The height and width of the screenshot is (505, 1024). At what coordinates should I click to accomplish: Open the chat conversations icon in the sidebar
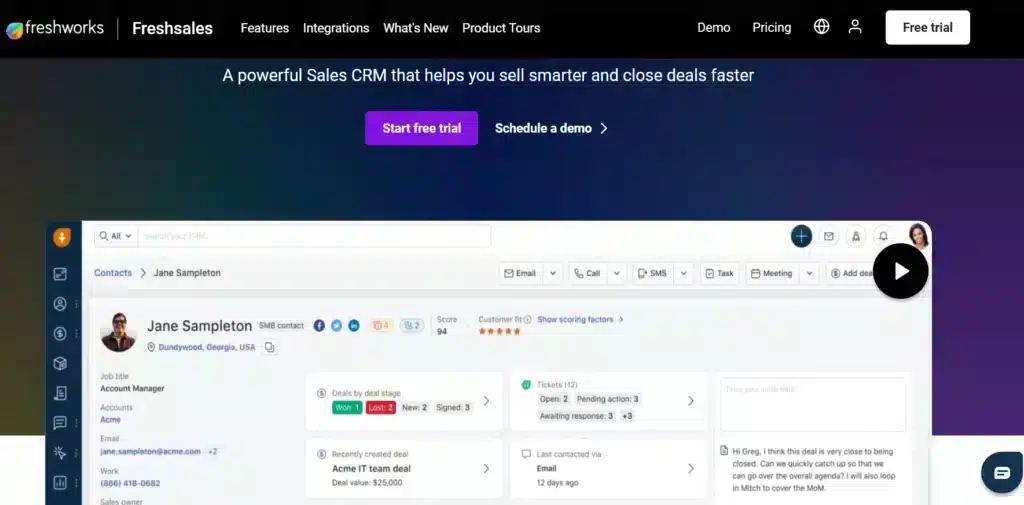[x=60, y=423]
